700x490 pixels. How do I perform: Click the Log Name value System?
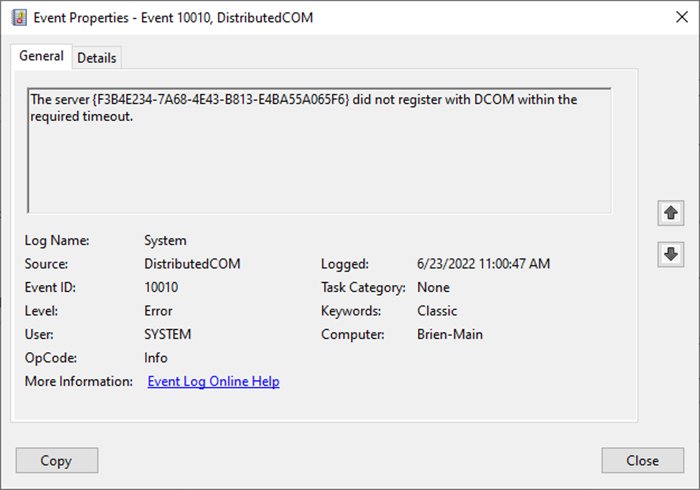click(x=165, y=241)
